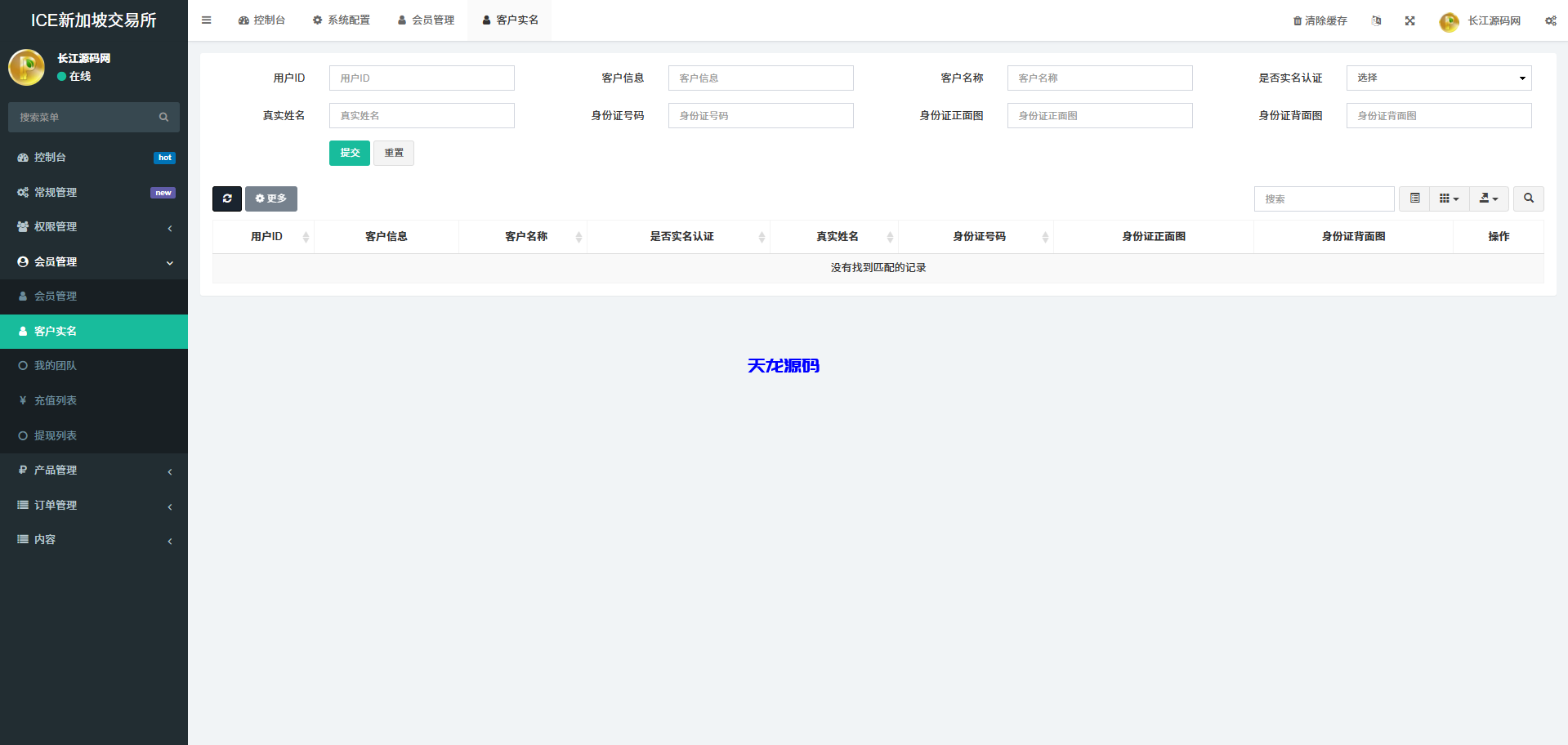Click the search icon in sidebar menu box
Screen dimensions: 1568x745
[163, 117]
